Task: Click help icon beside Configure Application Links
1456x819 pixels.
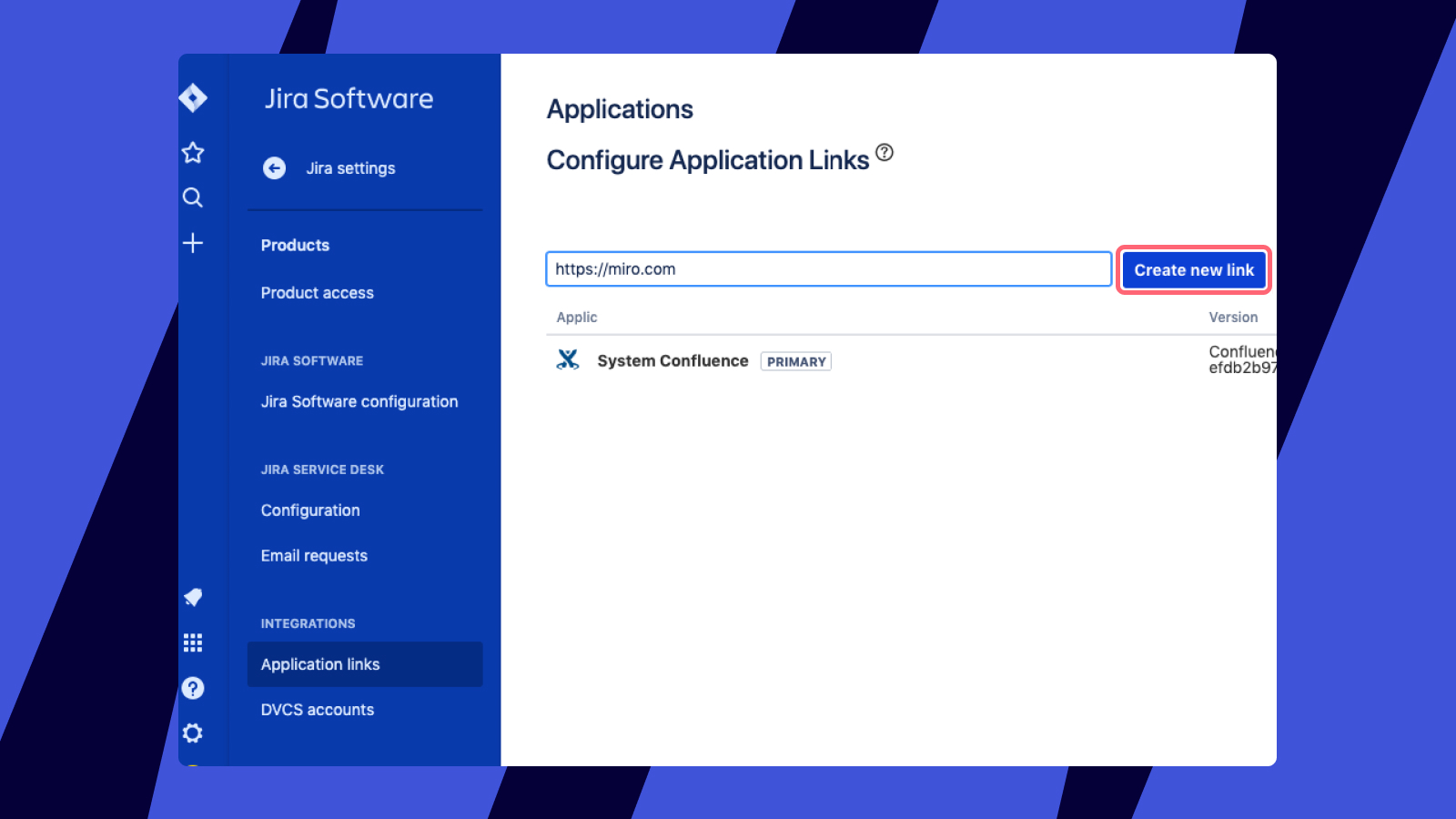Action: pyautogui.click(x=885, y=153)
